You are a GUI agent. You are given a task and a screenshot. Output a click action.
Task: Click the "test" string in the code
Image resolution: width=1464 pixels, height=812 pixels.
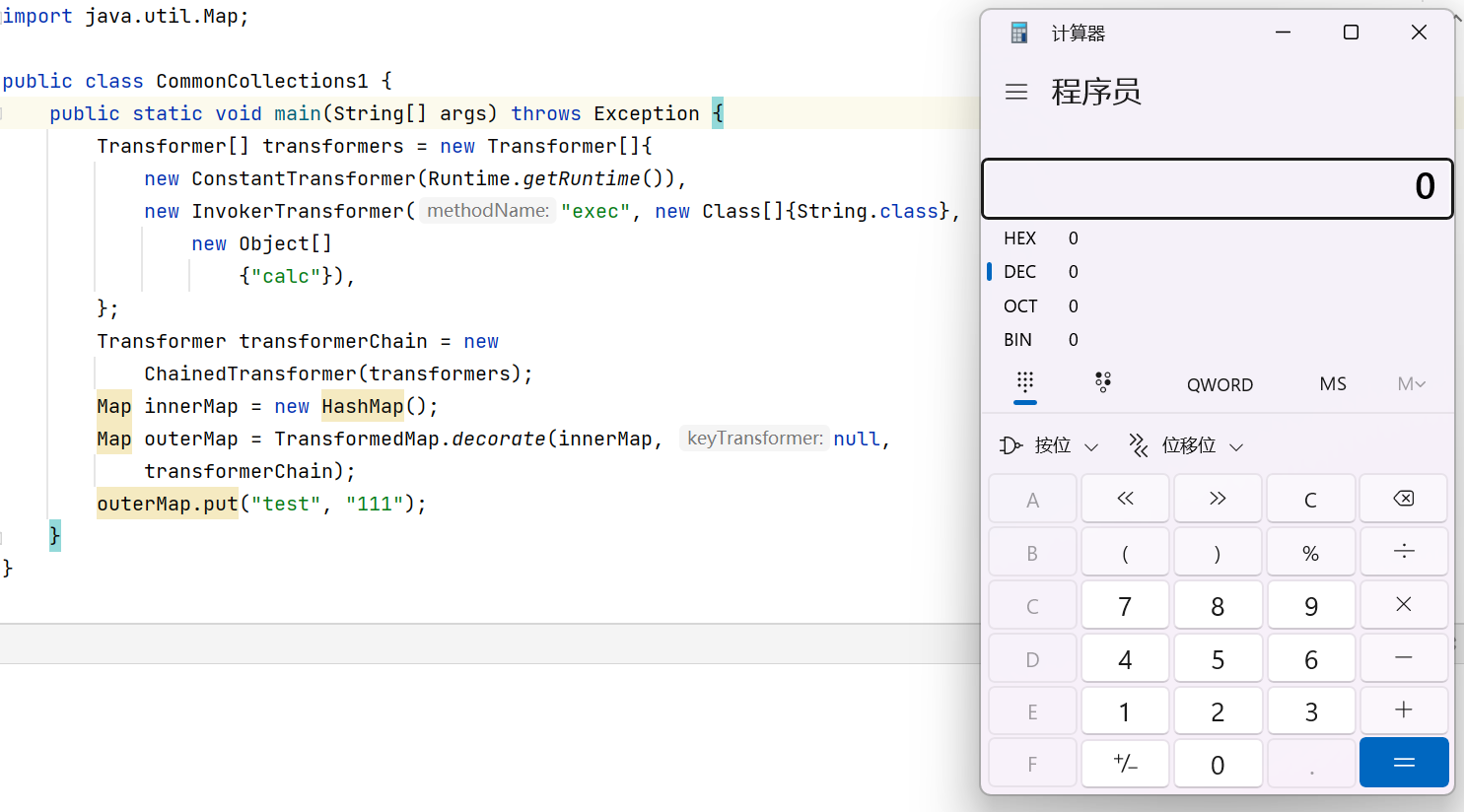pos(286,504)
